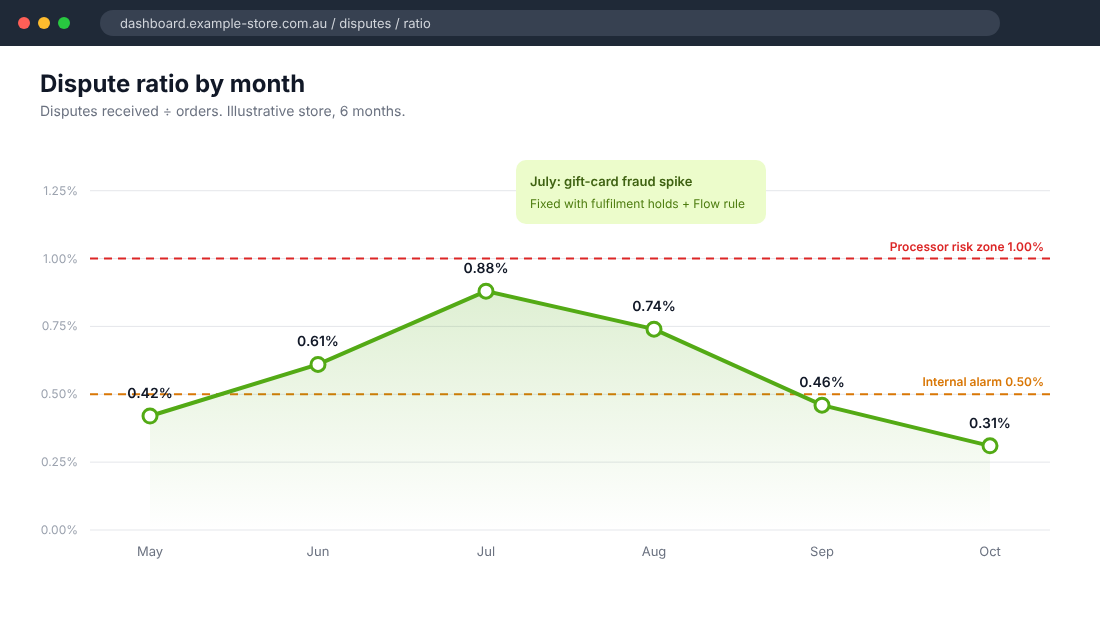Click the 0.31% value label
This screenshot has width=1100, height=640.
pos(990,423)
